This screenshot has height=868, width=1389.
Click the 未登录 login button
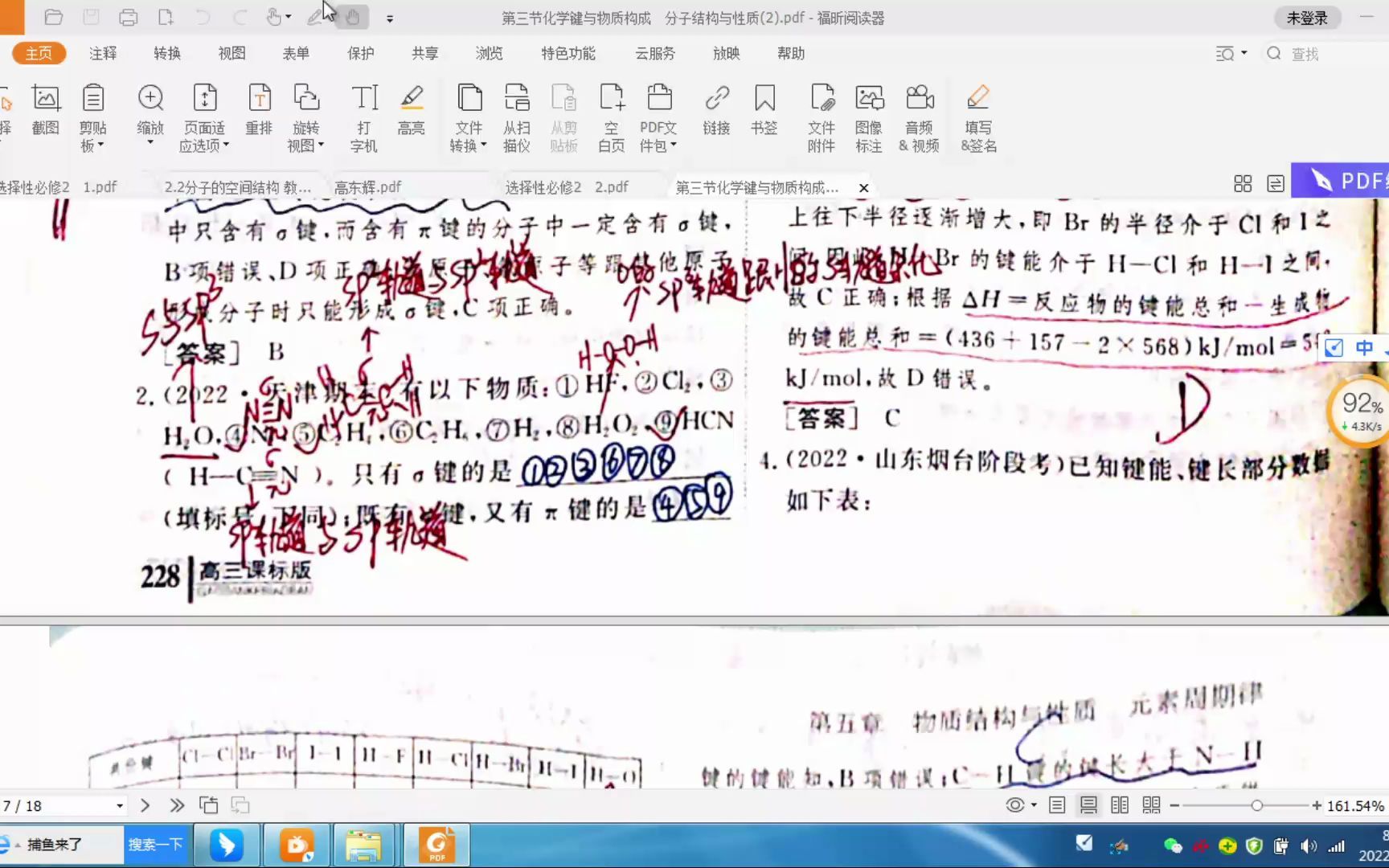click(1307, 17)
